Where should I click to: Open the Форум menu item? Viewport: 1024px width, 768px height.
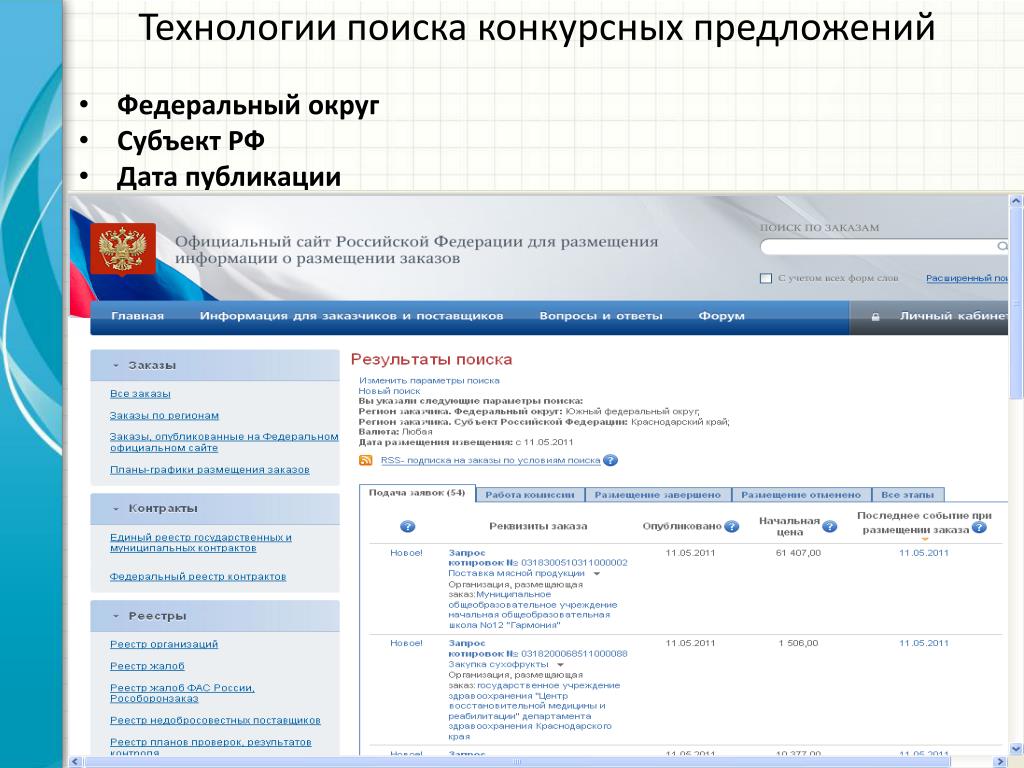click(x=721, y=316)
